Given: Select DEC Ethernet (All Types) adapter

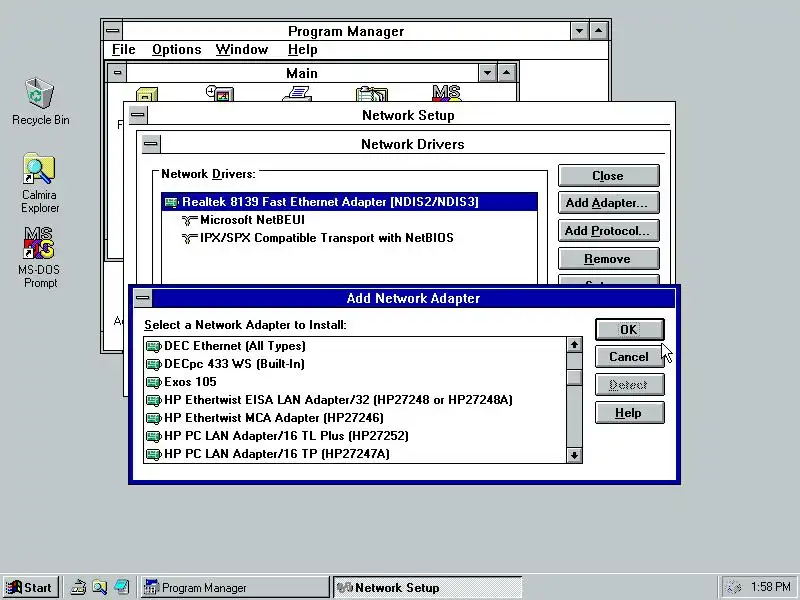Looking at the screenshot, I should 355,346.
